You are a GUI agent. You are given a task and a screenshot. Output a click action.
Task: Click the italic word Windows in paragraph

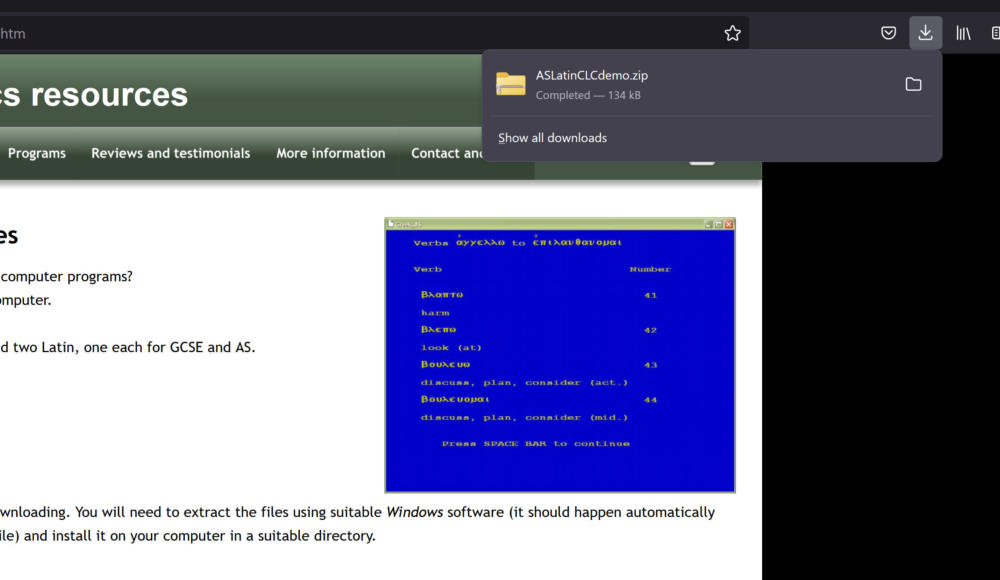pos(414,512)
